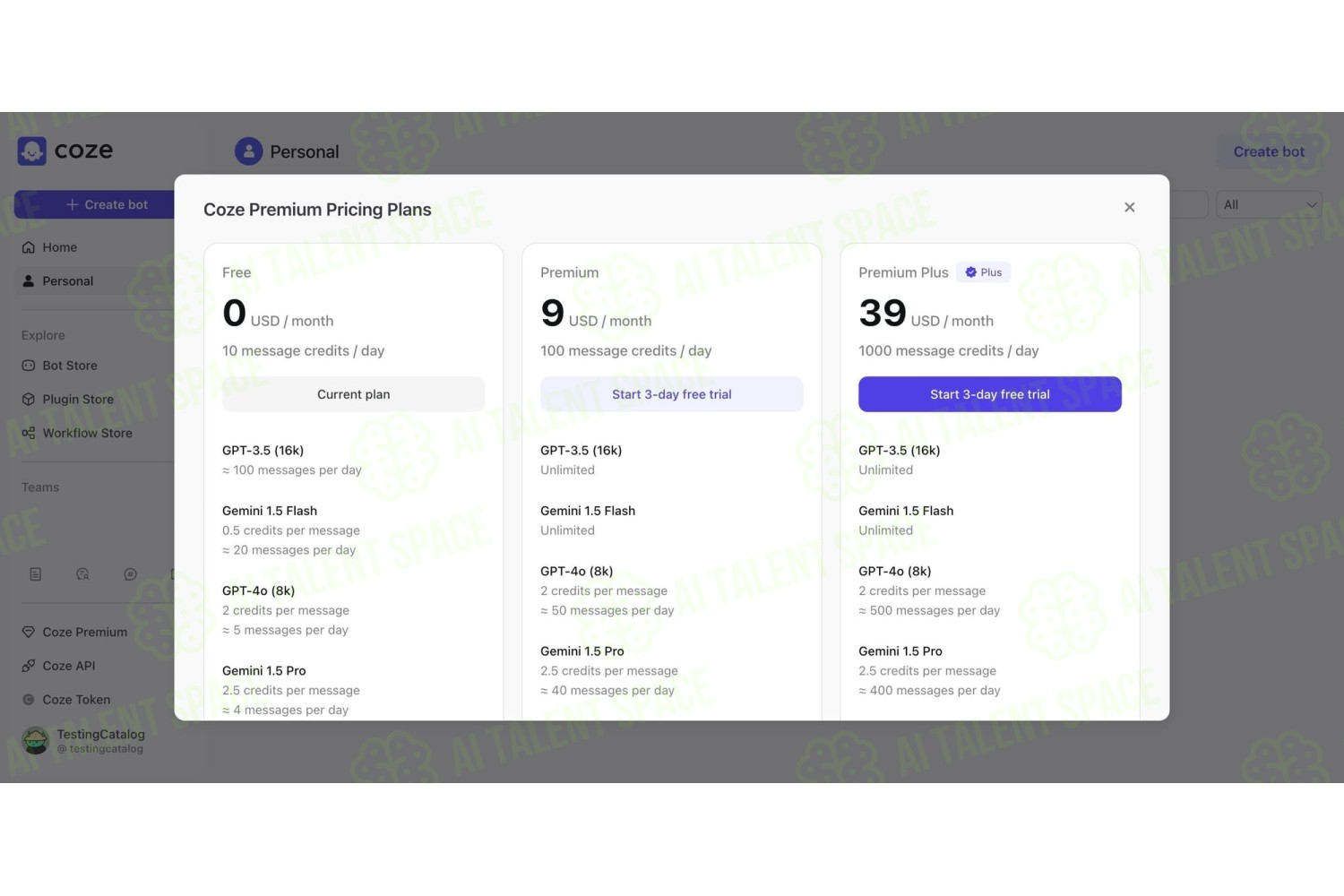Screen dimensions: 1344x896
Task: Click the Explore section label
Action: 43,335
